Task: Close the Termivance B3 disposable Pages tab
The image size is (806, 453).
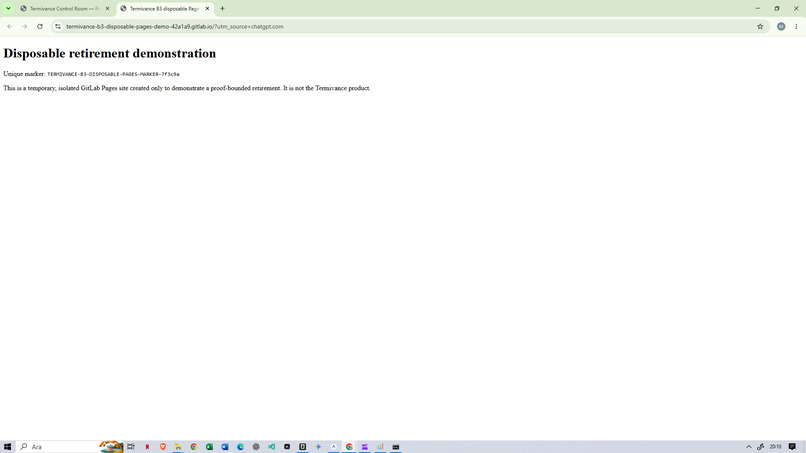Action: coord(207,9)
